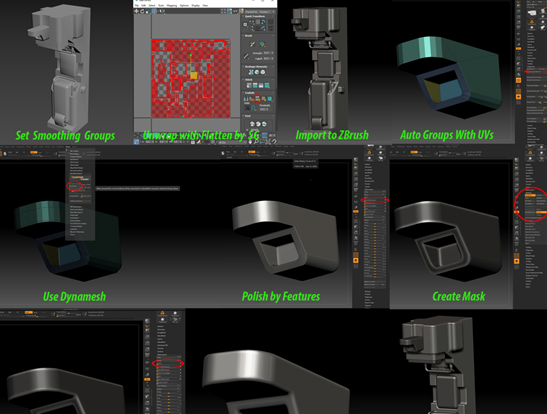Click the white tool thumbnail in ZBrush Tool palette

pyautogui.click(x=532, y=13)
